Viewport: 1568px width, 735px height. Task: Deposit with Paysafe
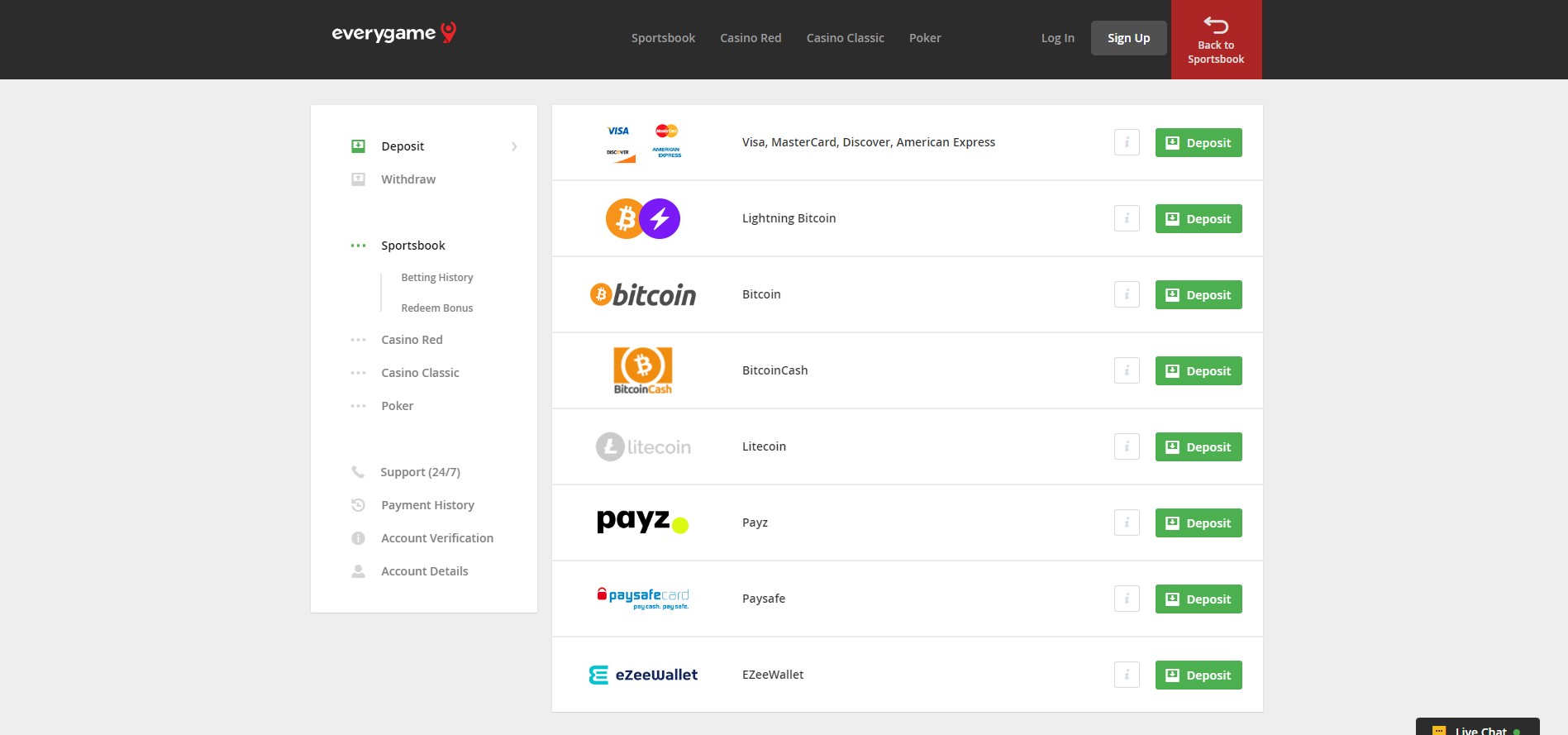1199,599
